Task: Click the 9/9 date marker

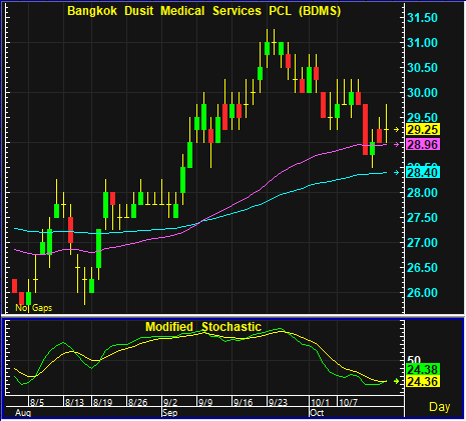Action: tap(205, 402)
